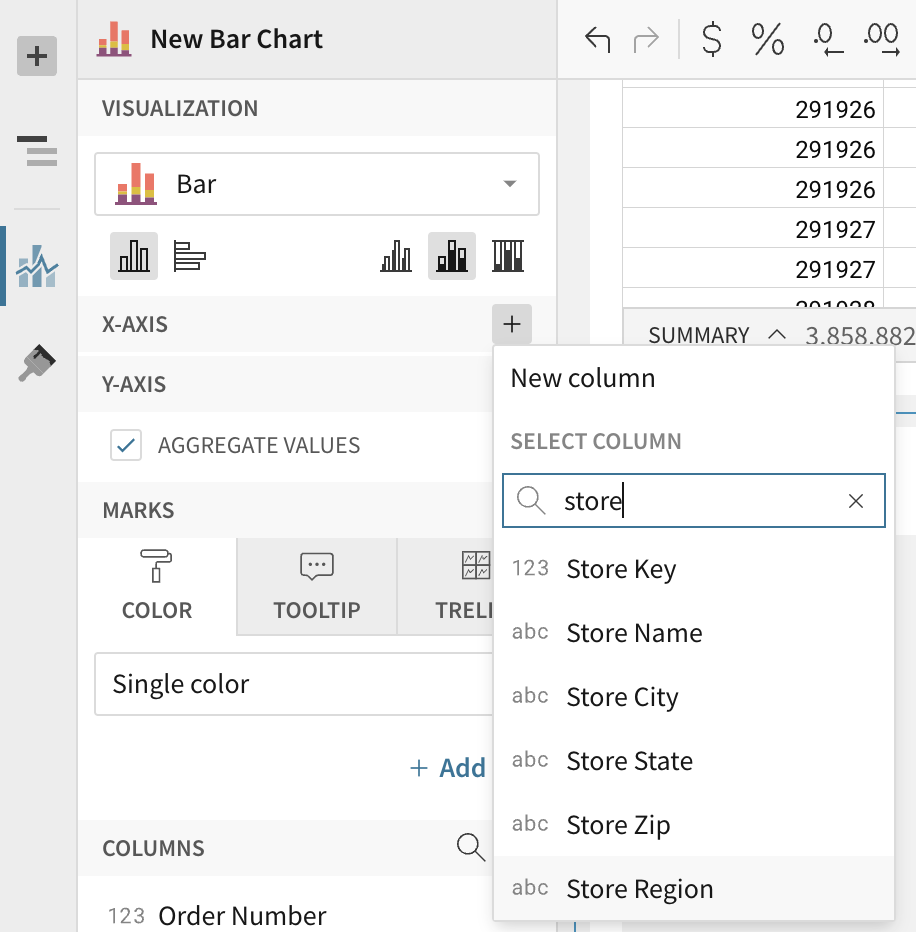Clear the store search text with the X
This screenshot has width=916, height=932.
856,501
